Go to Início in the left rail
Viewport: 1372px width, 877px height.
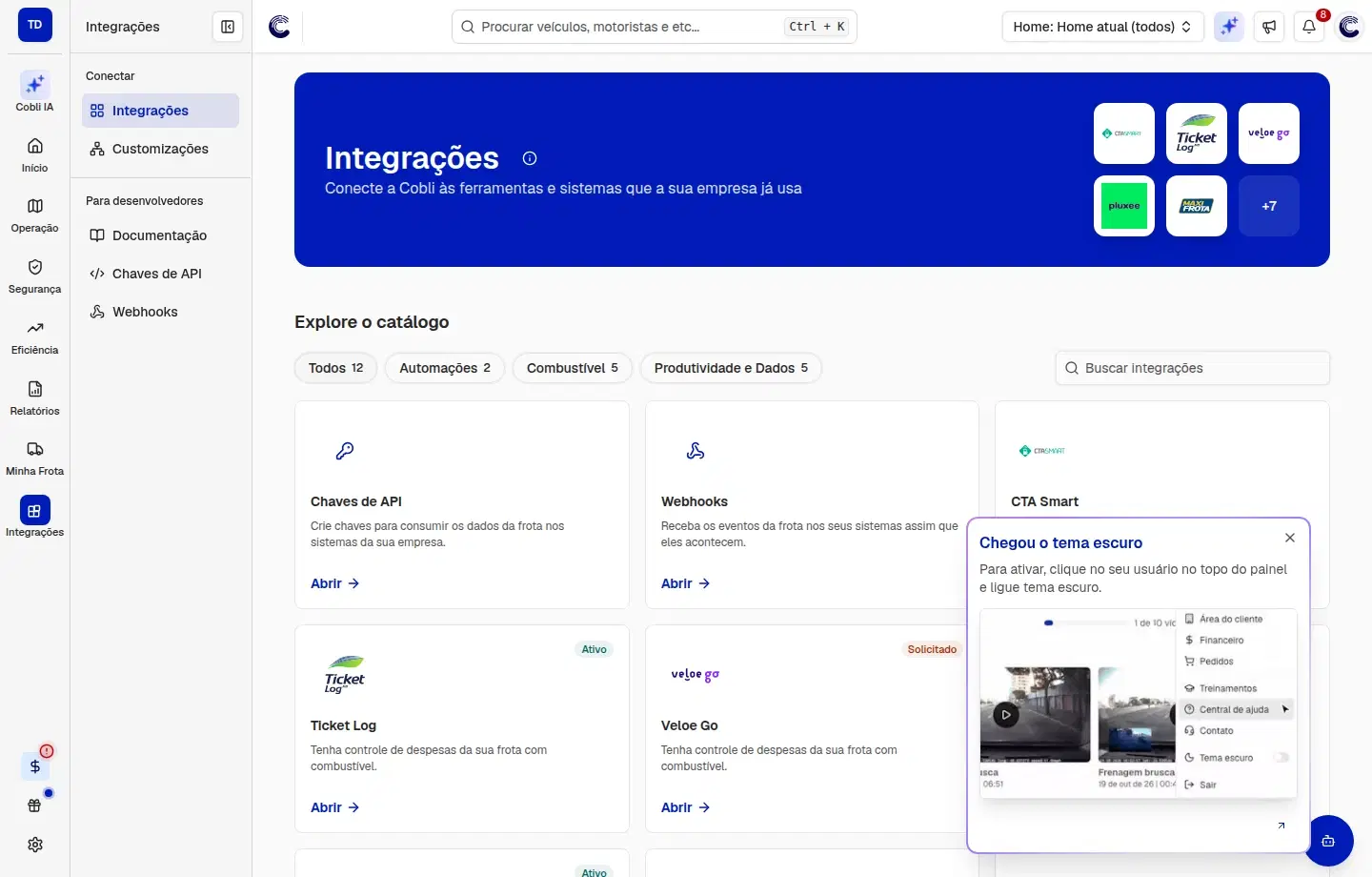[34, 154]
